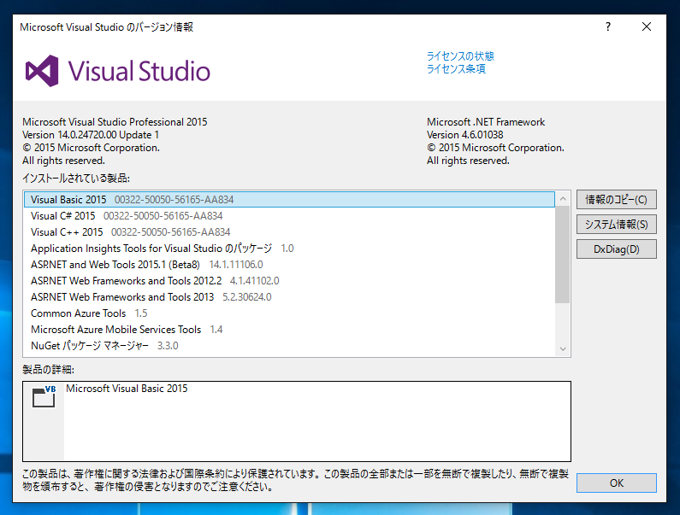Click the 情報のコピー(C) button
680x515 pixels.
616,199
